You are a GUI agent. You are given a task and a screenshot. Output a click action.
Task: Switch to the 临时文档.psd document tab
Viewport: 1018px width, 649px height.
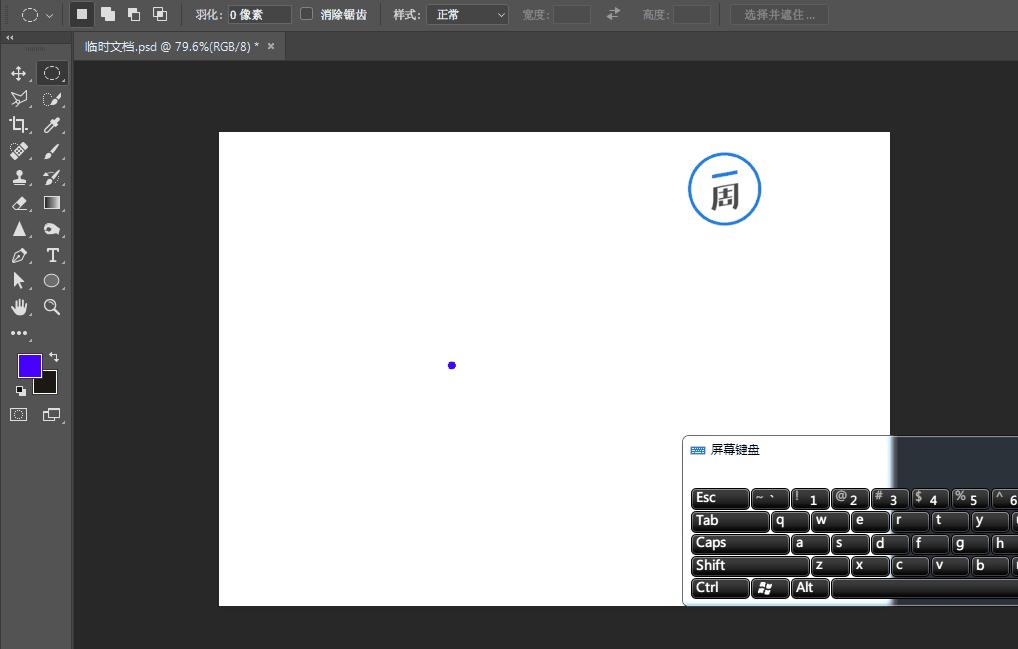[x=171, y=46]
